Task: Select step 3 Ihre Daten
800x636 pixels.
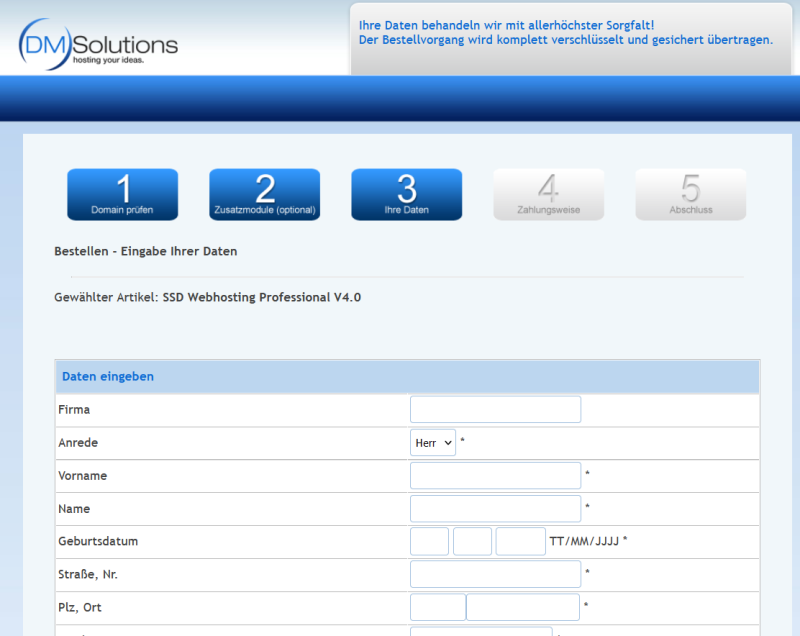Action: click(406, 194)
